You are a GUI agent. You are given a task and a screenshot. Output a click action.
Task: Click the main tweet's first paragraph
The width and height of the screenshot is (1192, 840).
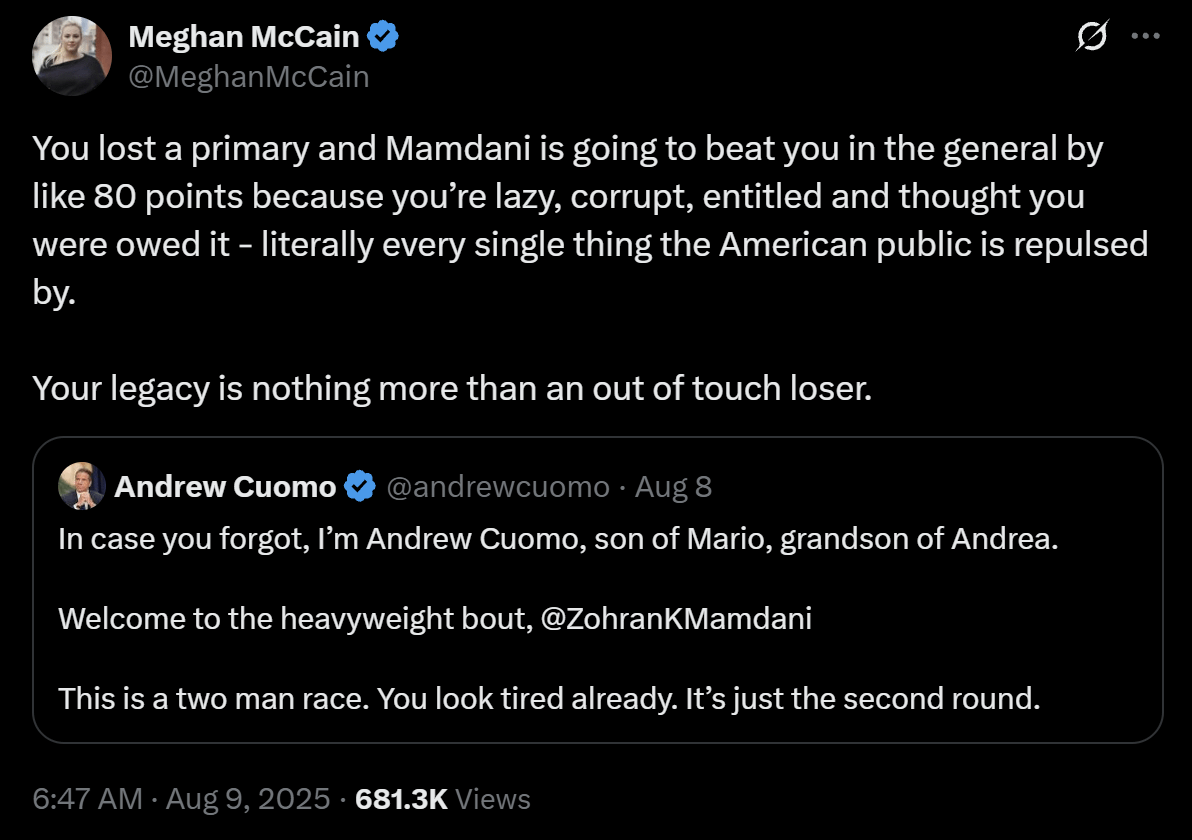point(590,220)
